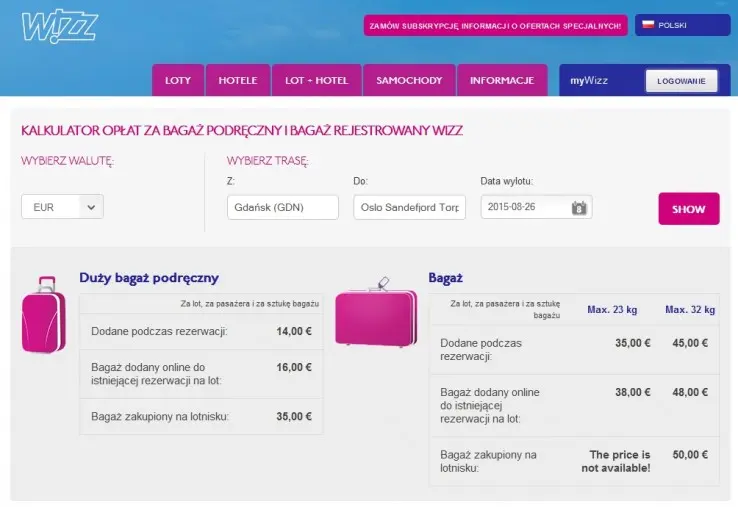Click the cabin bag 35,00 € airport price
The height and width of the screenshot is (507, 738).
(x=294, y=416)
